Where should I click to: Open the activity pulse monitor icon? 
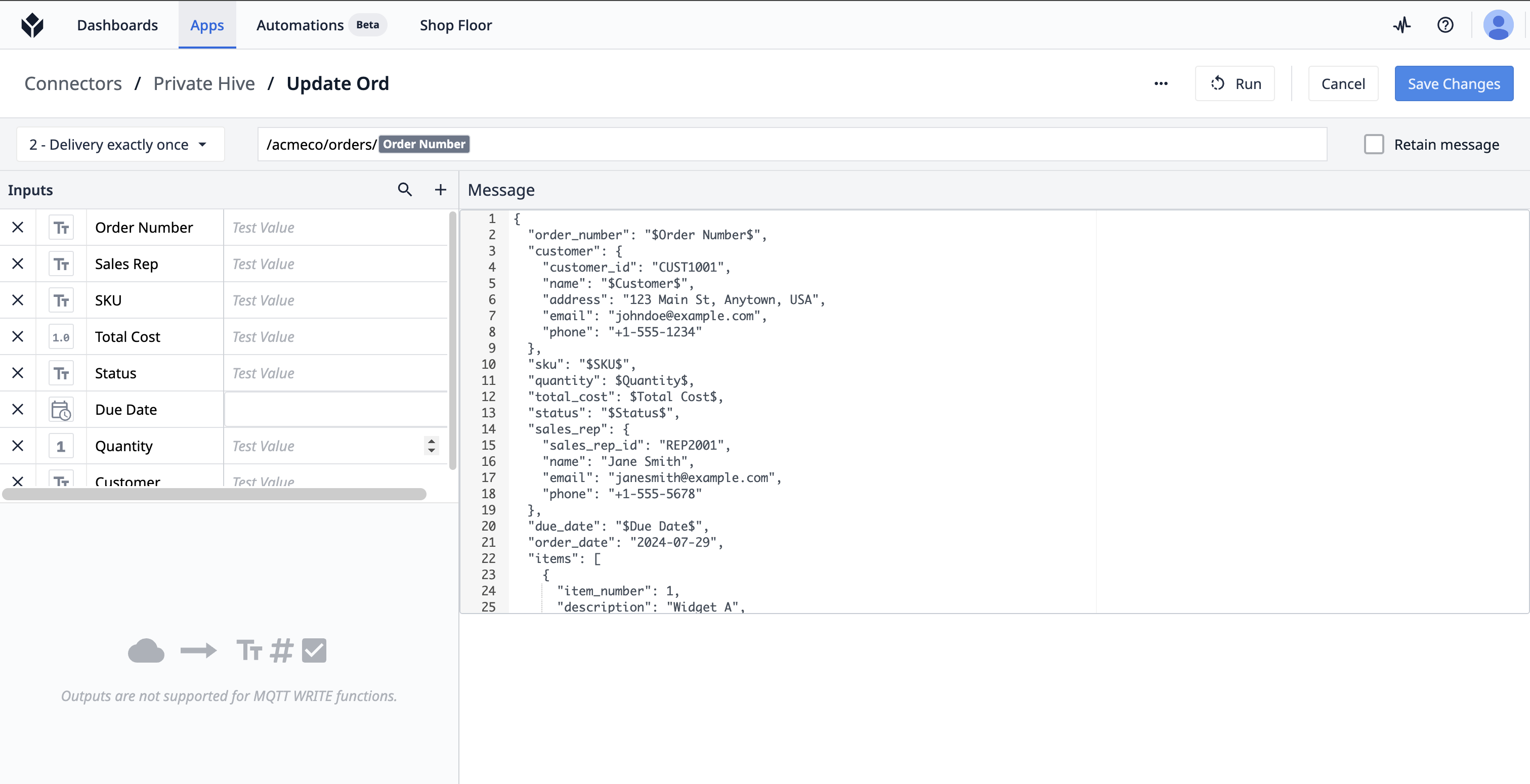pyautogui.click(x=1401, y=25)
